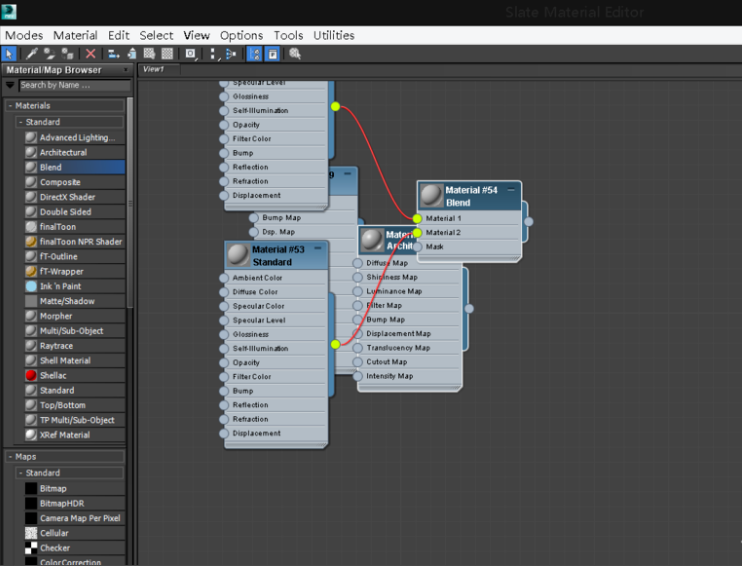Collapse the Material #53 Standard node
The height and width of the screenshot is (566, 742).
click(318, 248)
